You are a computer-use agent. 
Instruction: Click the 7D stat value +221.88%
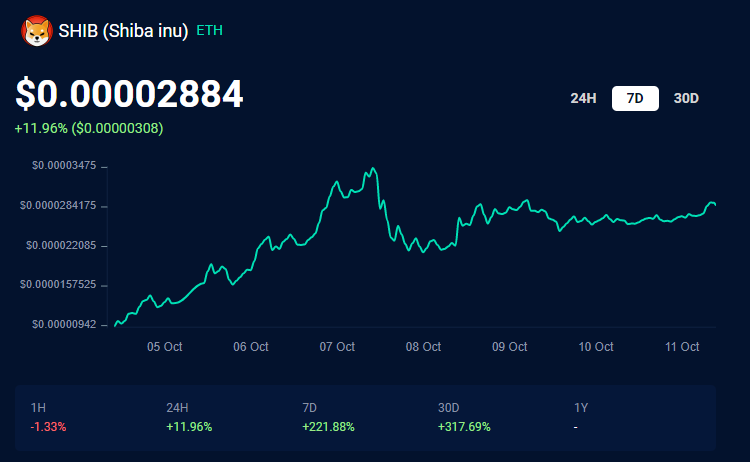pos(328,427)
